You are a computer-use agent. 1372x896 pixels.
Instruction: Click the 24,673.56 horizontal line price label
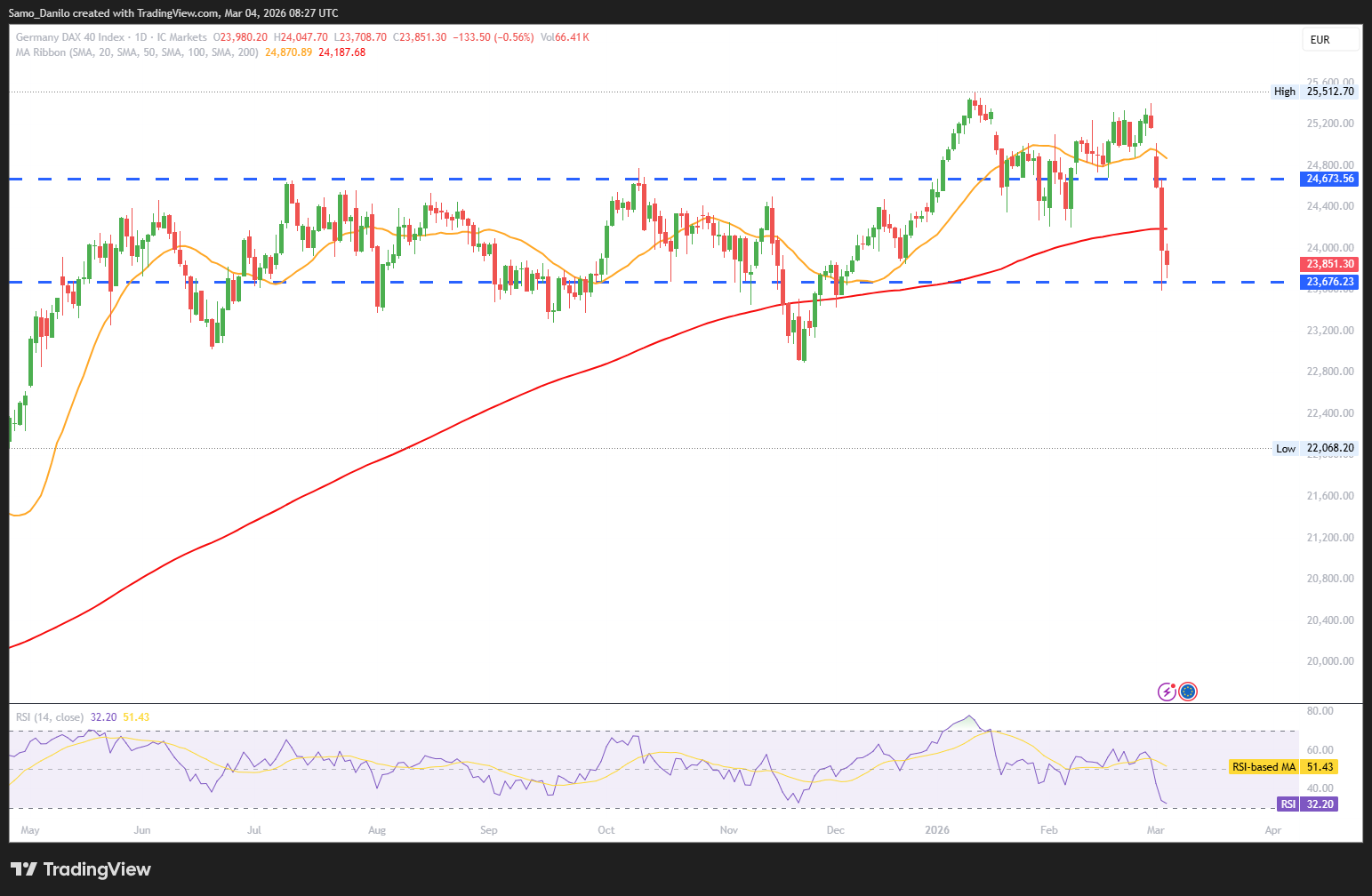click(x=1330, y=179)
